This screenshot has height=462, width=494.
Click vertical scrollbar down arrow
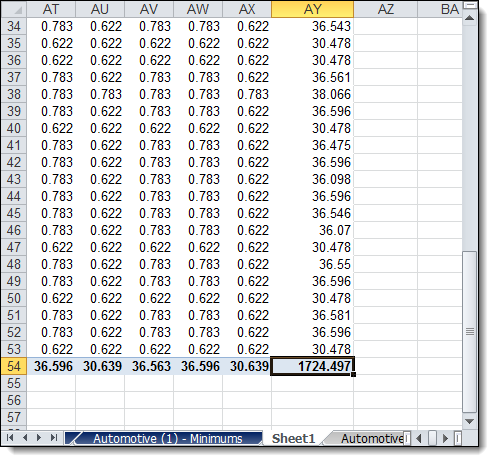click(469, 421)
